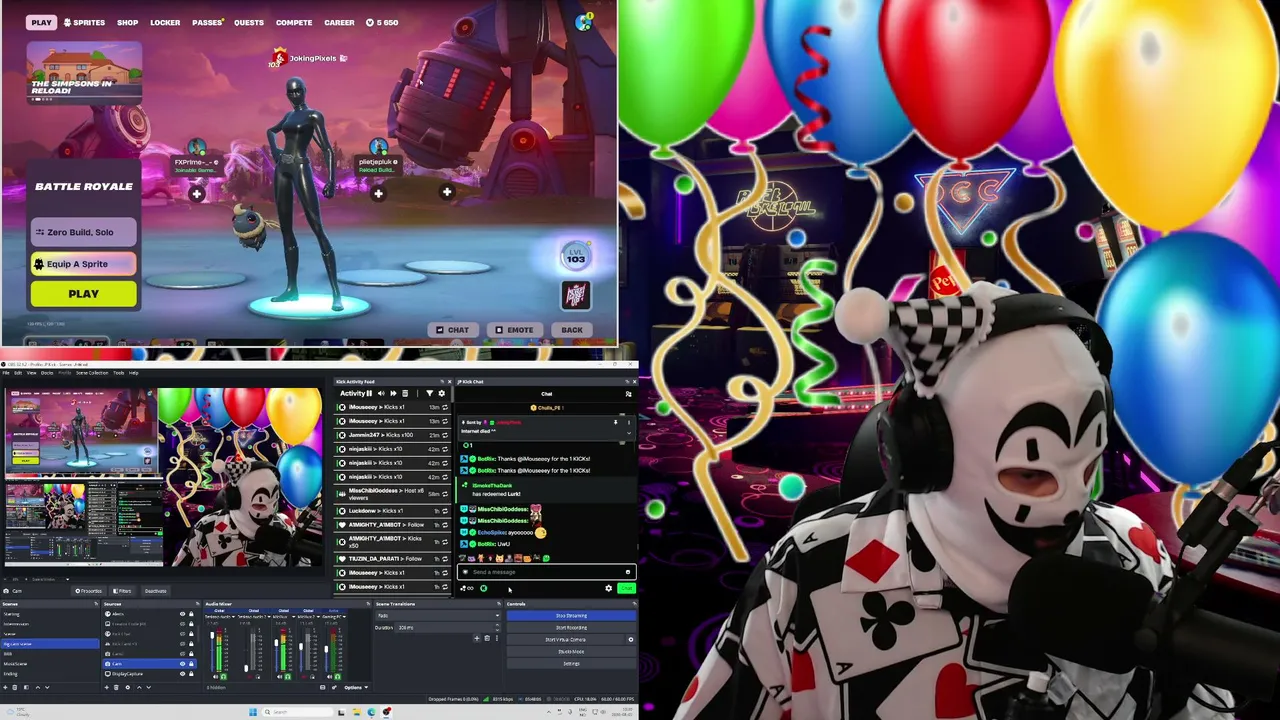This screenshot has height=720, width=1280.
Task: Open the Passes tab
Action: click(x=207, y=22)
